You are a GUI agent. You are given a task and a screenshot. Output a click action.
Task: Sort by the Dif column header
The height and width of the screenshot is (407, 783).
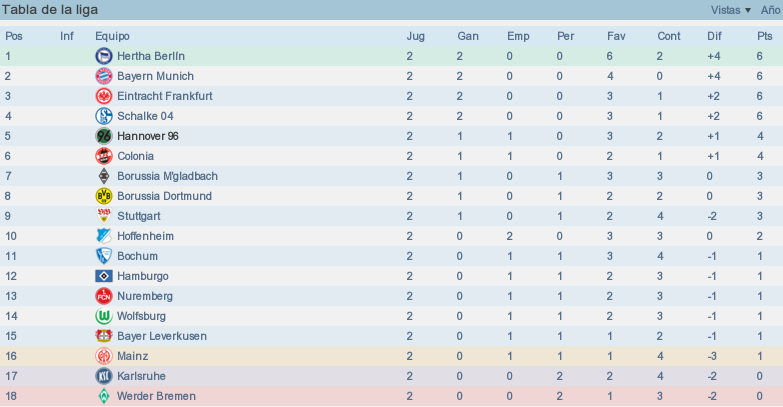(714, 36)
